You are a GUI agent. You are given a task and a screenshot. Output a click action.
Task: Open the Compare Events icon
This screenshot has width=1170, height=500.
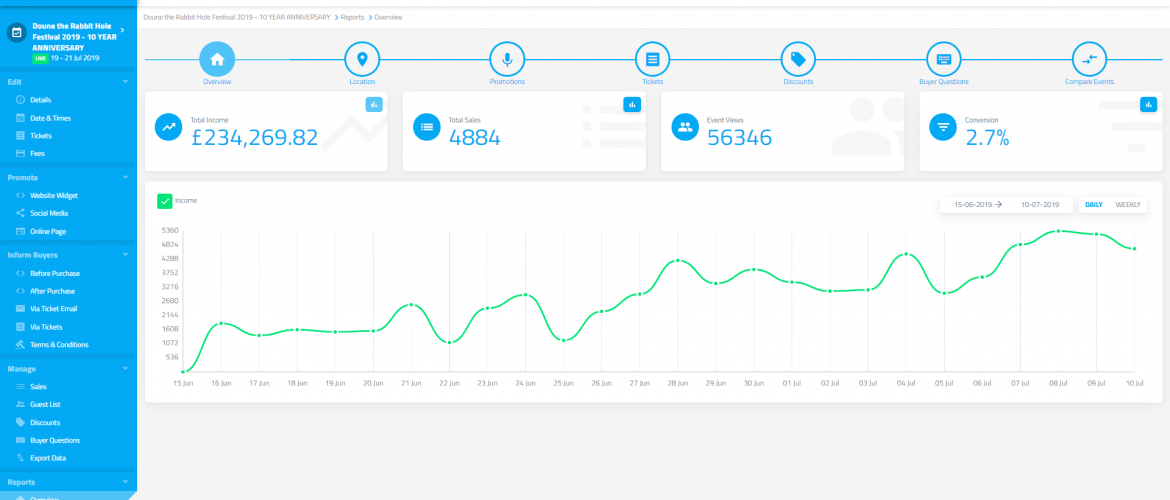1089,59
